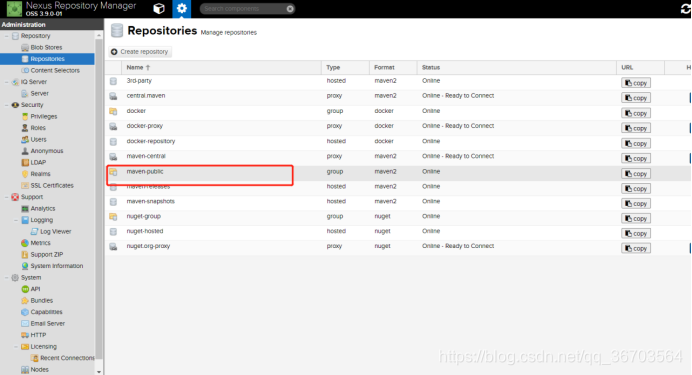
Task: Open Blob Stores in sidebar
Action: (46, 48)
